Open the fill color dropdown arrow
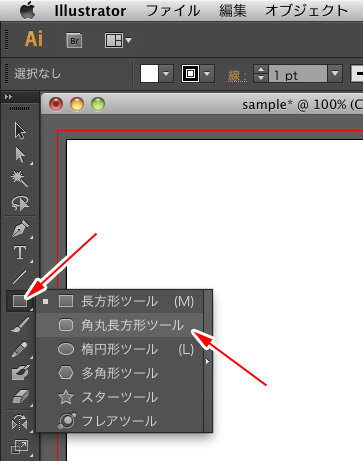The image size is (363, 461). [166, 73]
